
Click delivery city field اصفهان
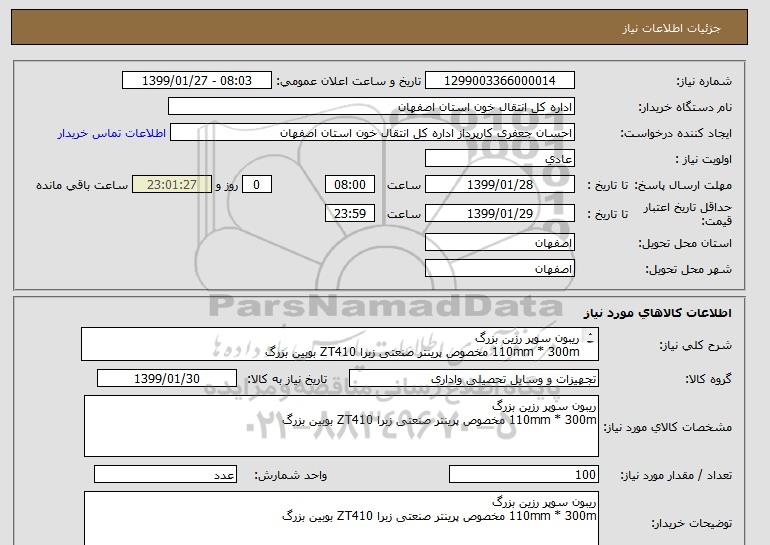[499, 269]
